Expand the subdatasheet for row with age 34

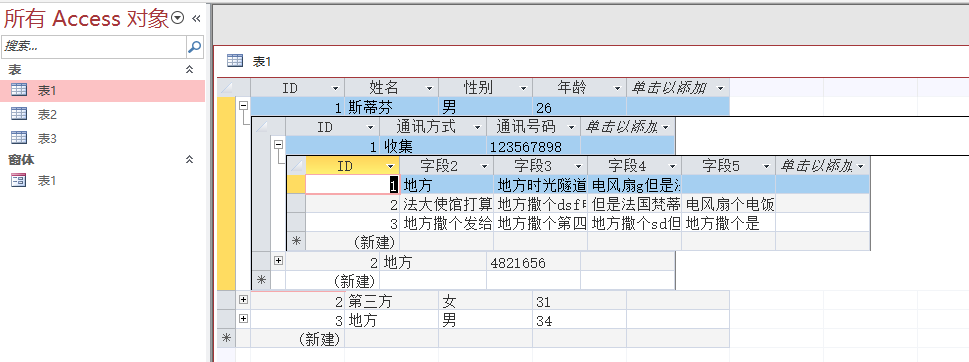point(243,319)
